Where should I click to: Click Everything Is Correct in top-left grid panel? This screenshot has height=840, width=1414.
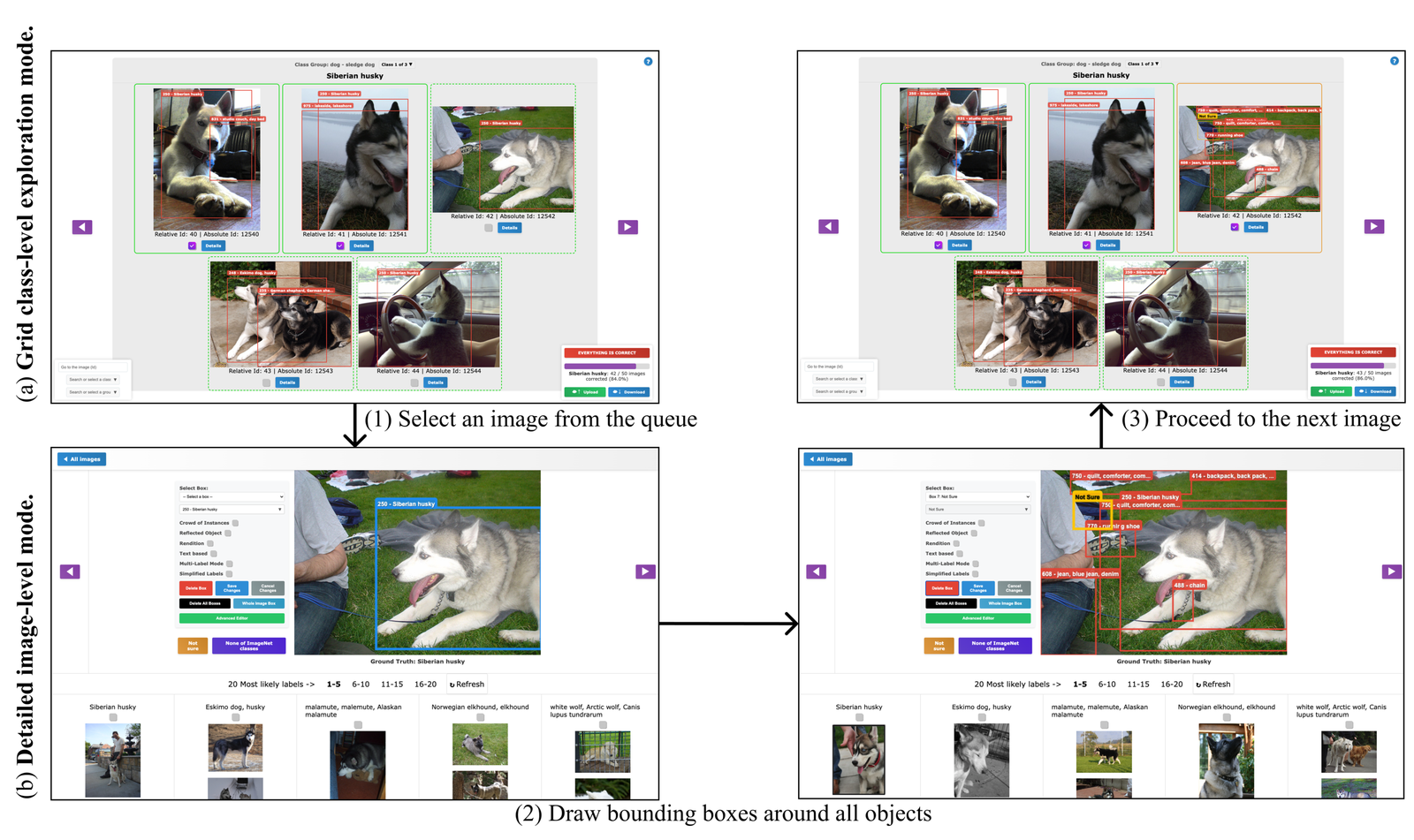point(607,352)
